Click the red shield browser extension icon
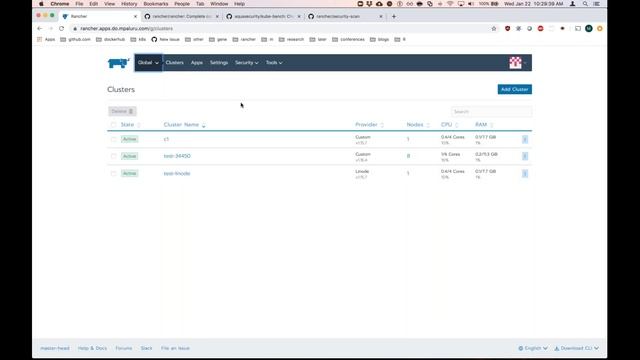640x360 pixels. coord(507,29)
